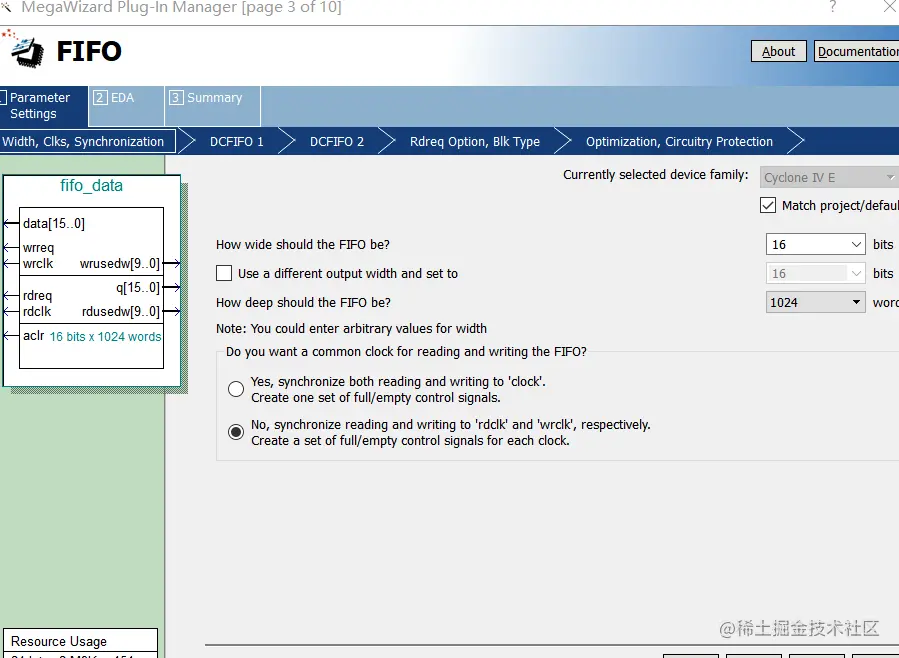
Task: Click the wrusedw[9..0] port label
Action: point(120,264)
